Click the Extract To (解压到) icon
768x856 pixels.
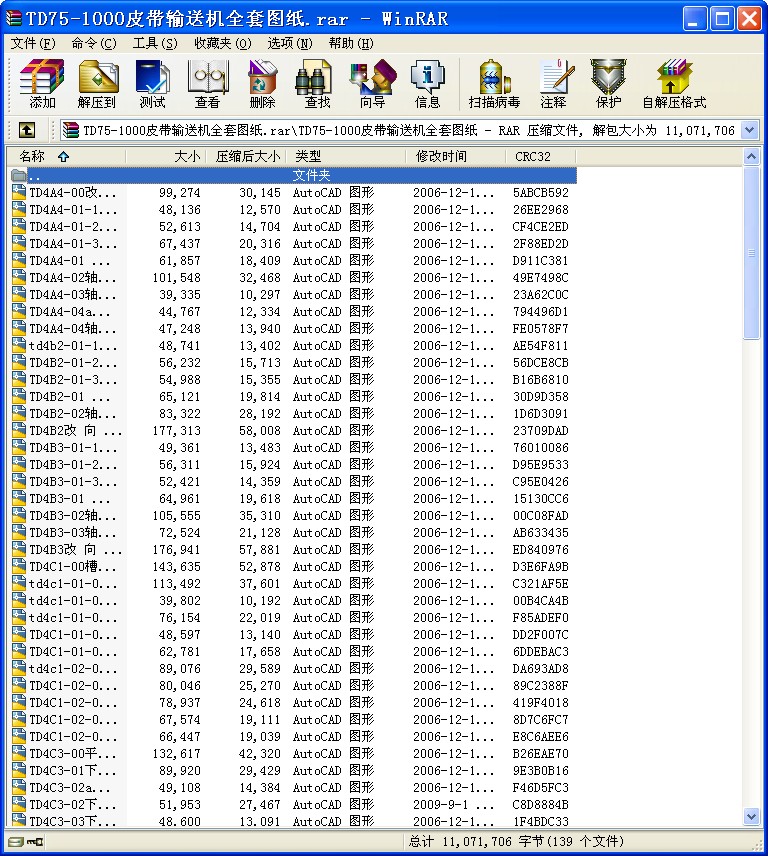click(97, 83)
